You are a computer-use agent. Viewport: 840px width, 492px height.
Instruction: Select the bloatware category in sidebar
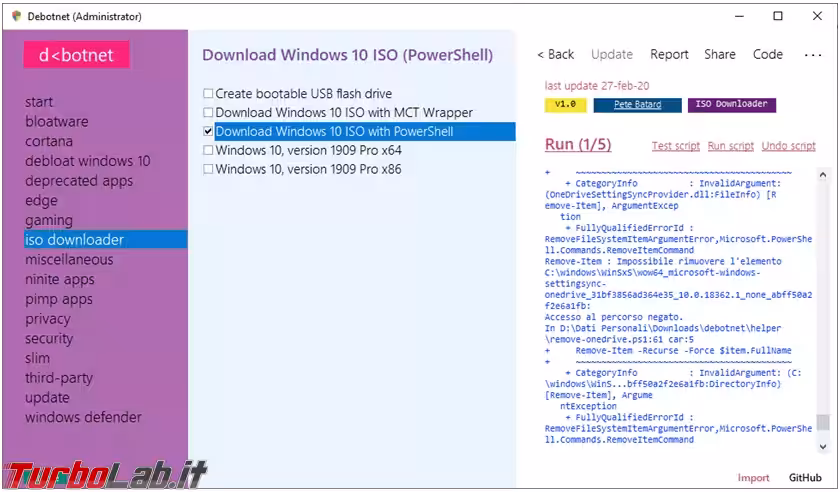pos(56,122)
